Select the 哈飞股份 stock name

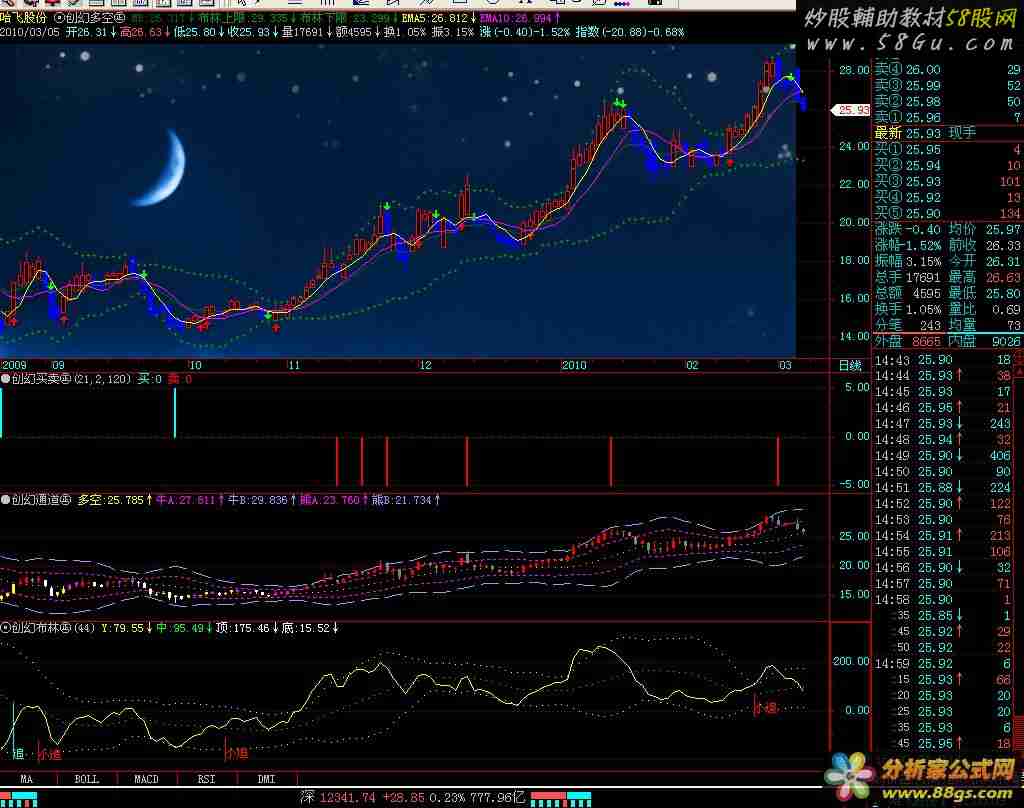pos(24,18)
